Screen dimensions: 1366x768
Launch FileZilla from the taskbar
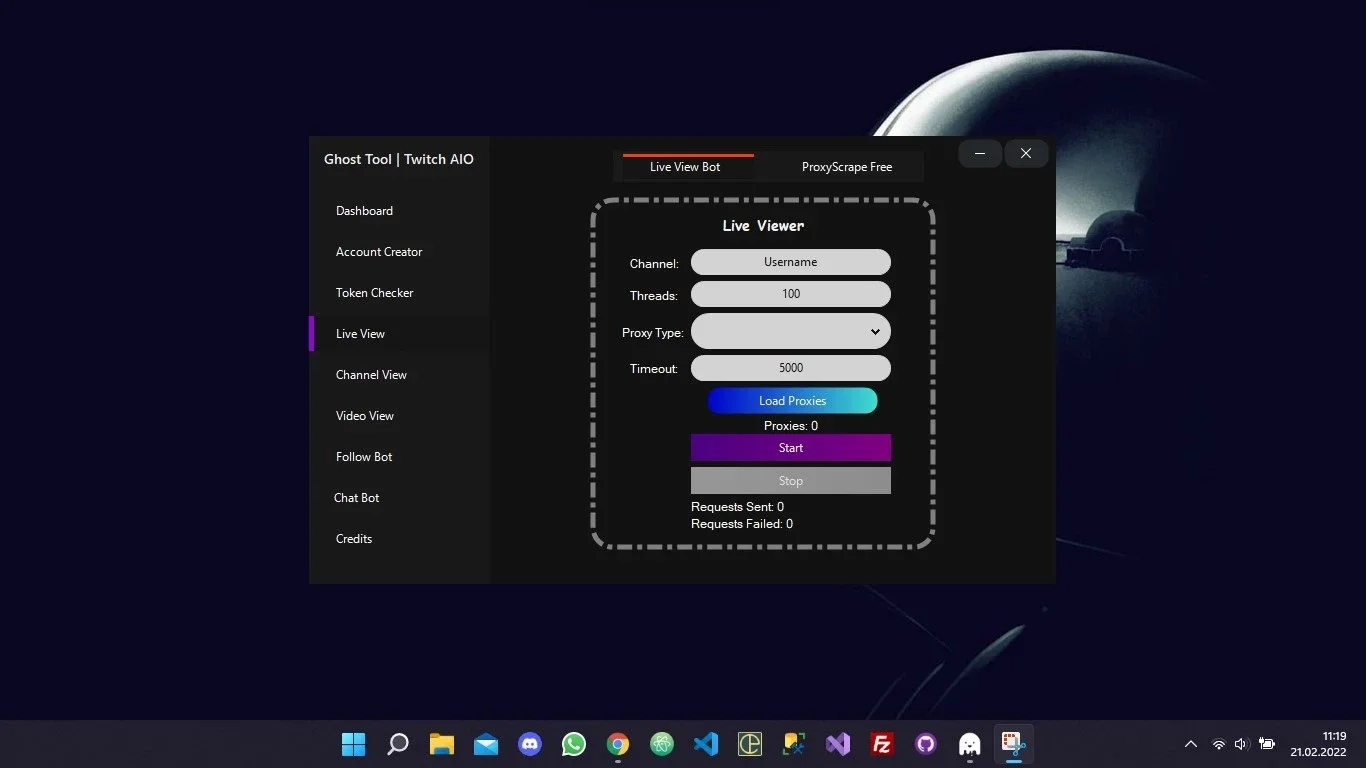[882, 744]
